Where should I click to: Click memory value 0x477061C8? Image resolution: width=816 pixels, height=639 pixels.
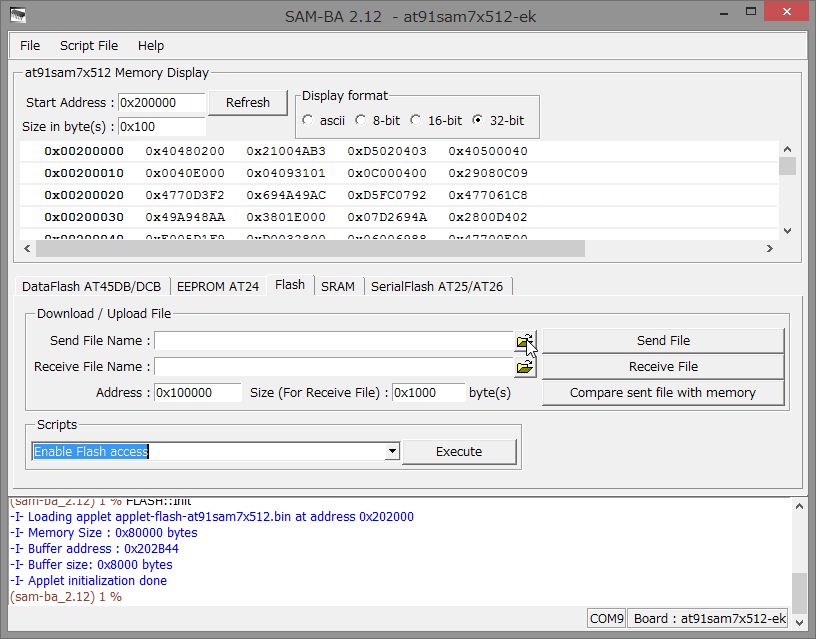click(x=488, y=195)
